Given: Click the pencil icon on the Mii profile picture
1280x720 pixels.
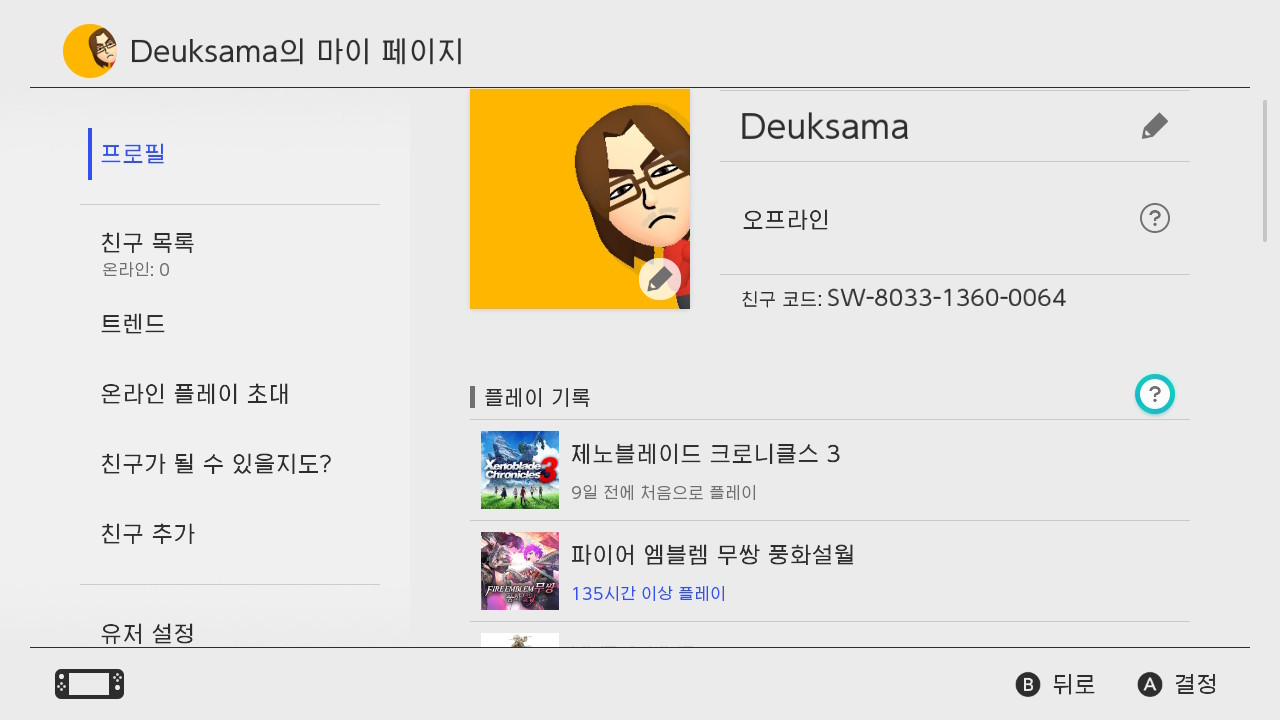Looking at the screenshot, I should (x=660, y=279).
